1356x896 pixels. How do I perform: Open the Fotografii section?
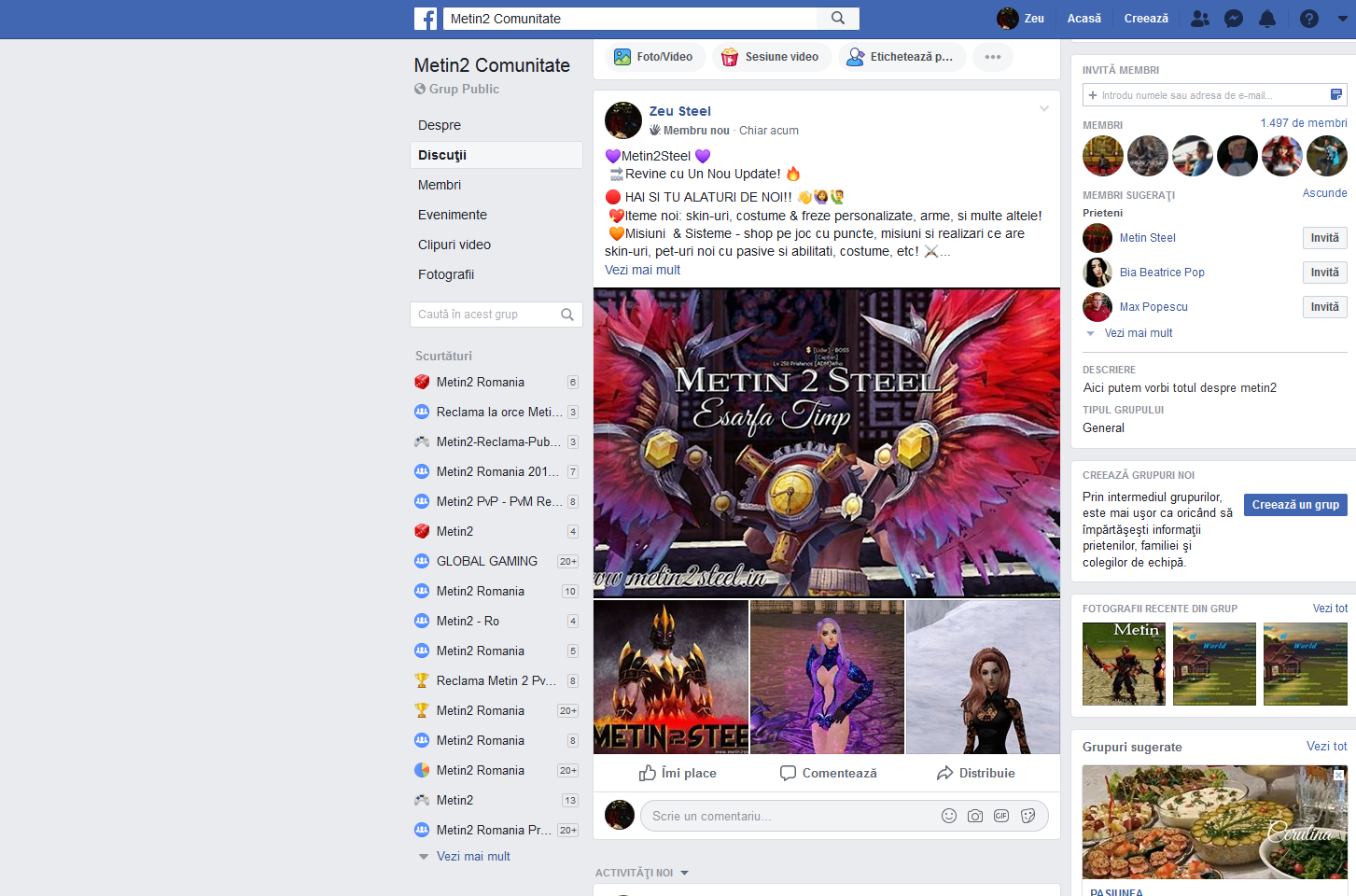[446, 274]
